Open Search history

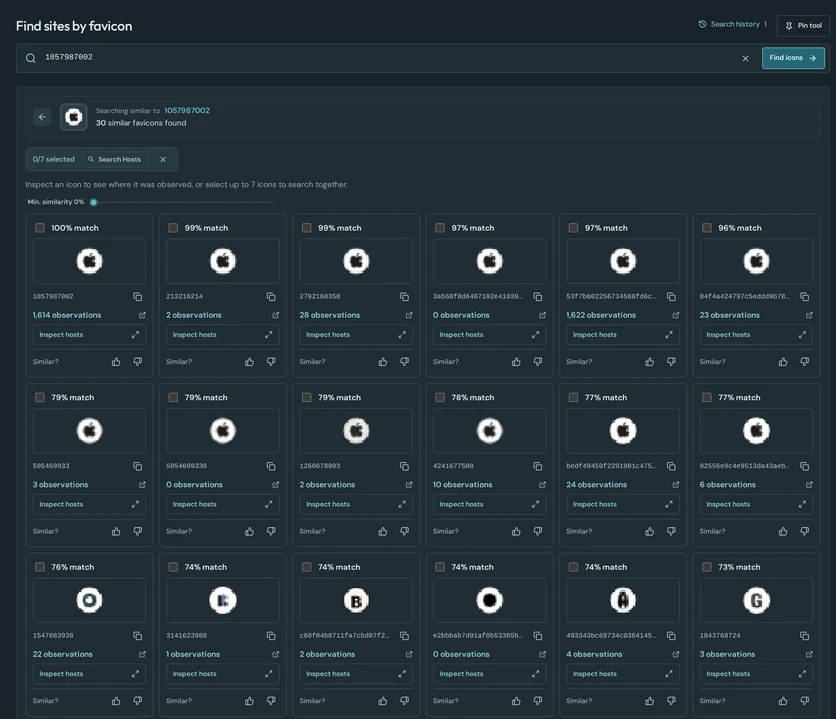click(x=733, y=25)
